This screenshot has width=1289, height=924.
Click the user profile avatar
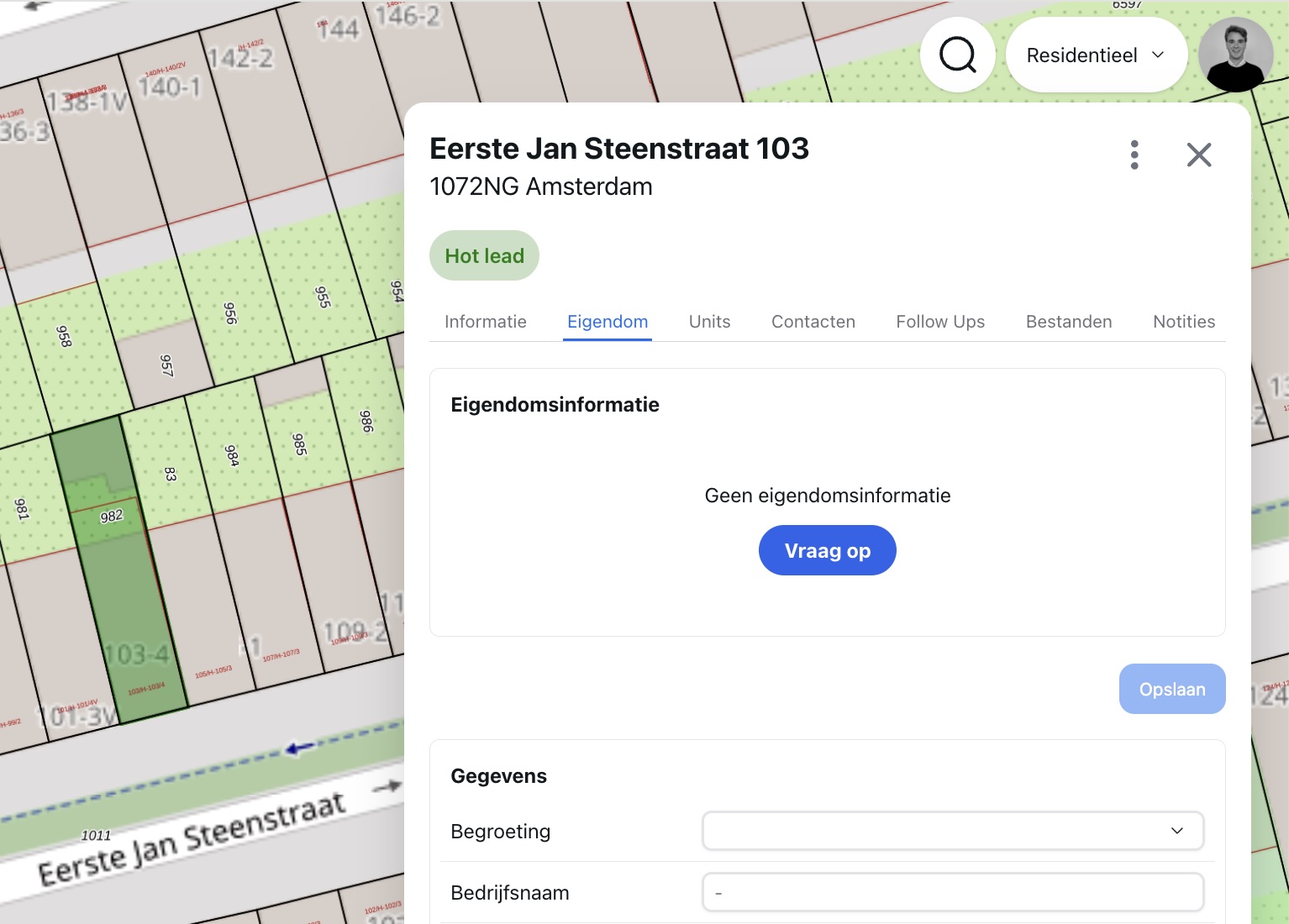click(x=1235, y=54)
